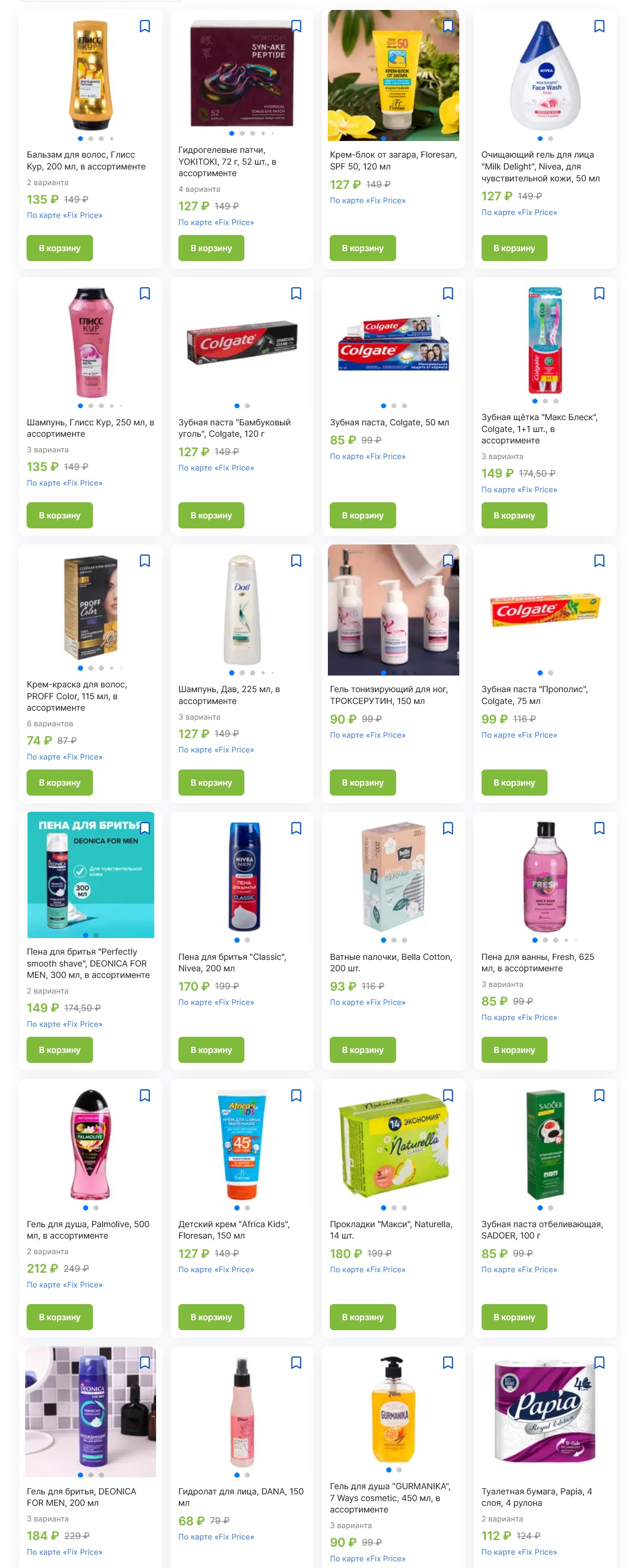Open Naturella Макси pads product title
The width and height of the screenshot is (641, 1568).
point(390,1230)
